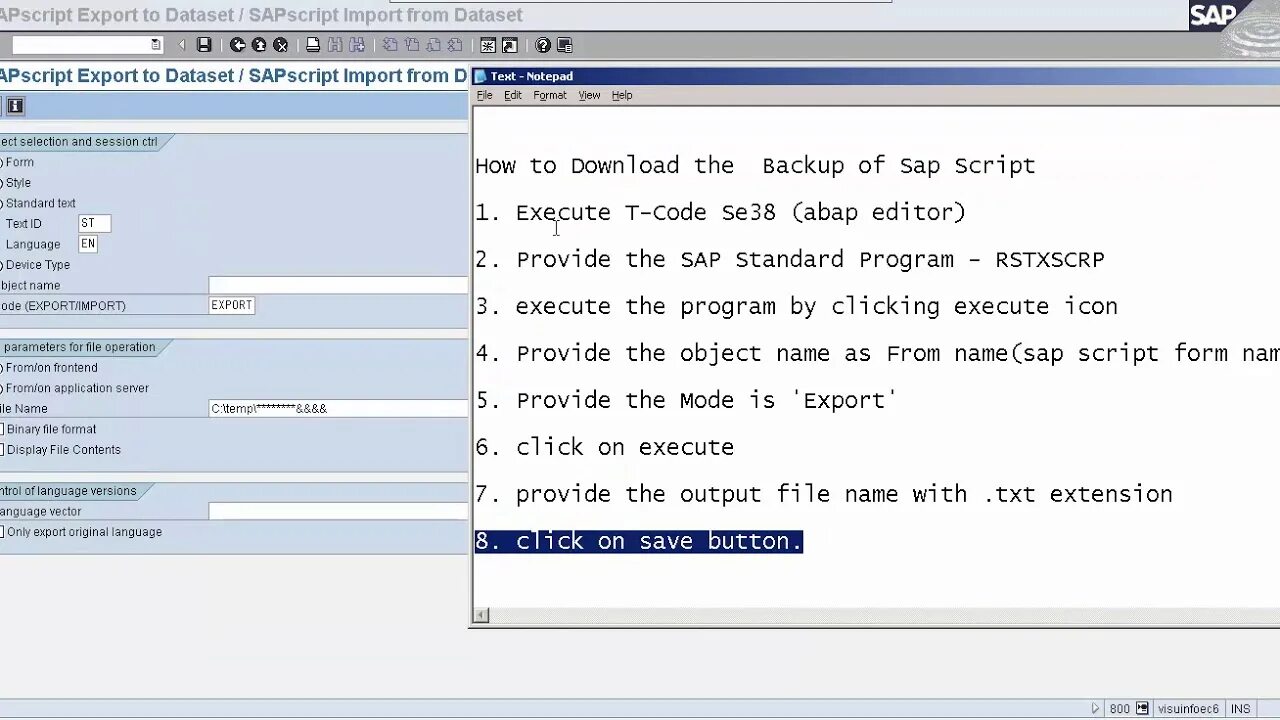Check the Display File Contents checkbox

[x=2, y=450]
